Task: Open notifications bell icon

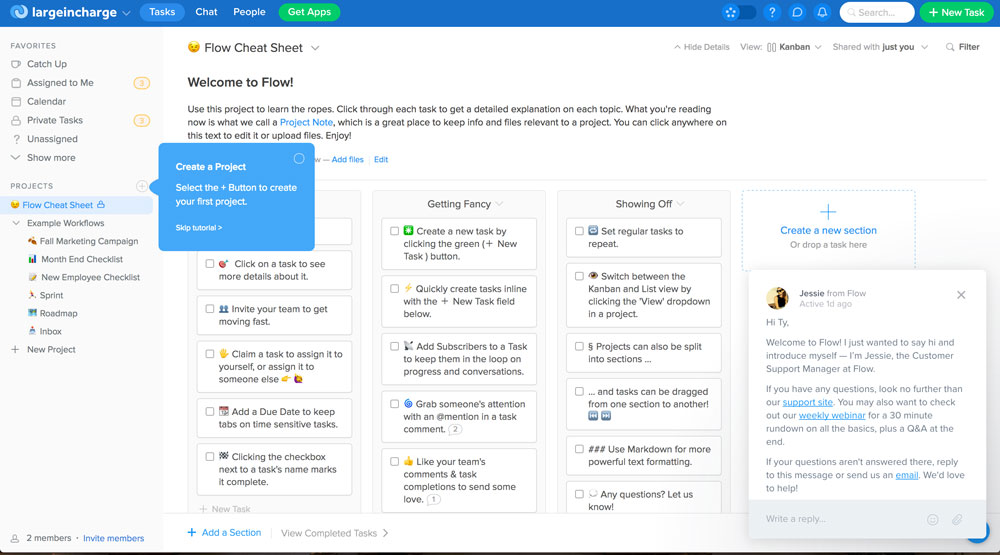Action: pos(823,12)
